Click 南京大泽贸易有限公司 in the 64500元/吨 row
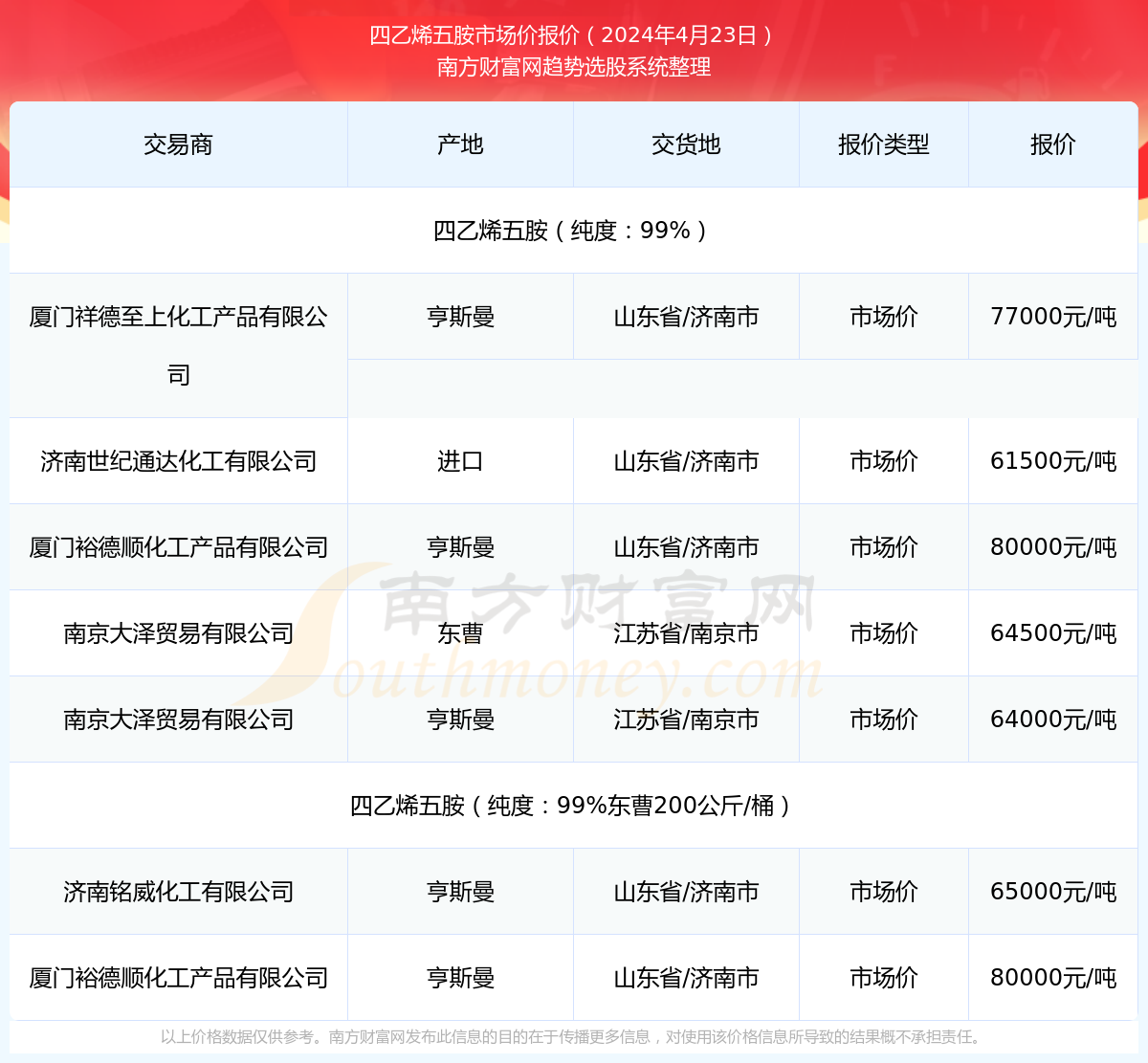This screenshot has width=1148, height=1063. coord(178,633)
